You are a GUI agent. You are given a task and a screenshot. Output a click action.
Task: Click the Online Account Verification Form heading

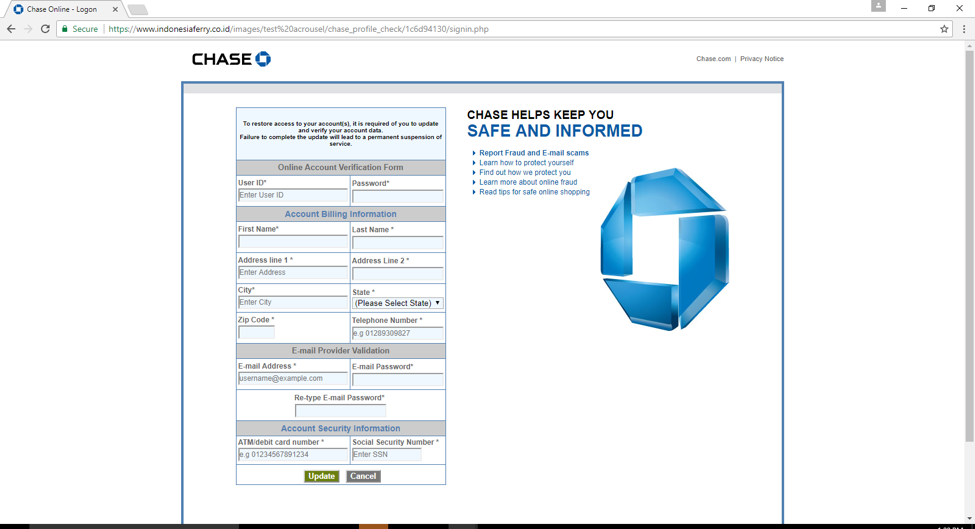click(341, 167)
